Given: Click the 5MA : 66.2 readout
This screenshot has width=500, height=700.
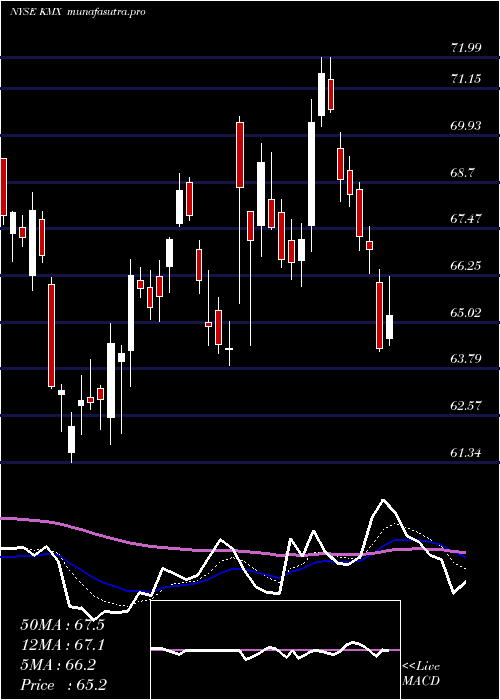Looking at the screenshot, I should tap(58, 665).
